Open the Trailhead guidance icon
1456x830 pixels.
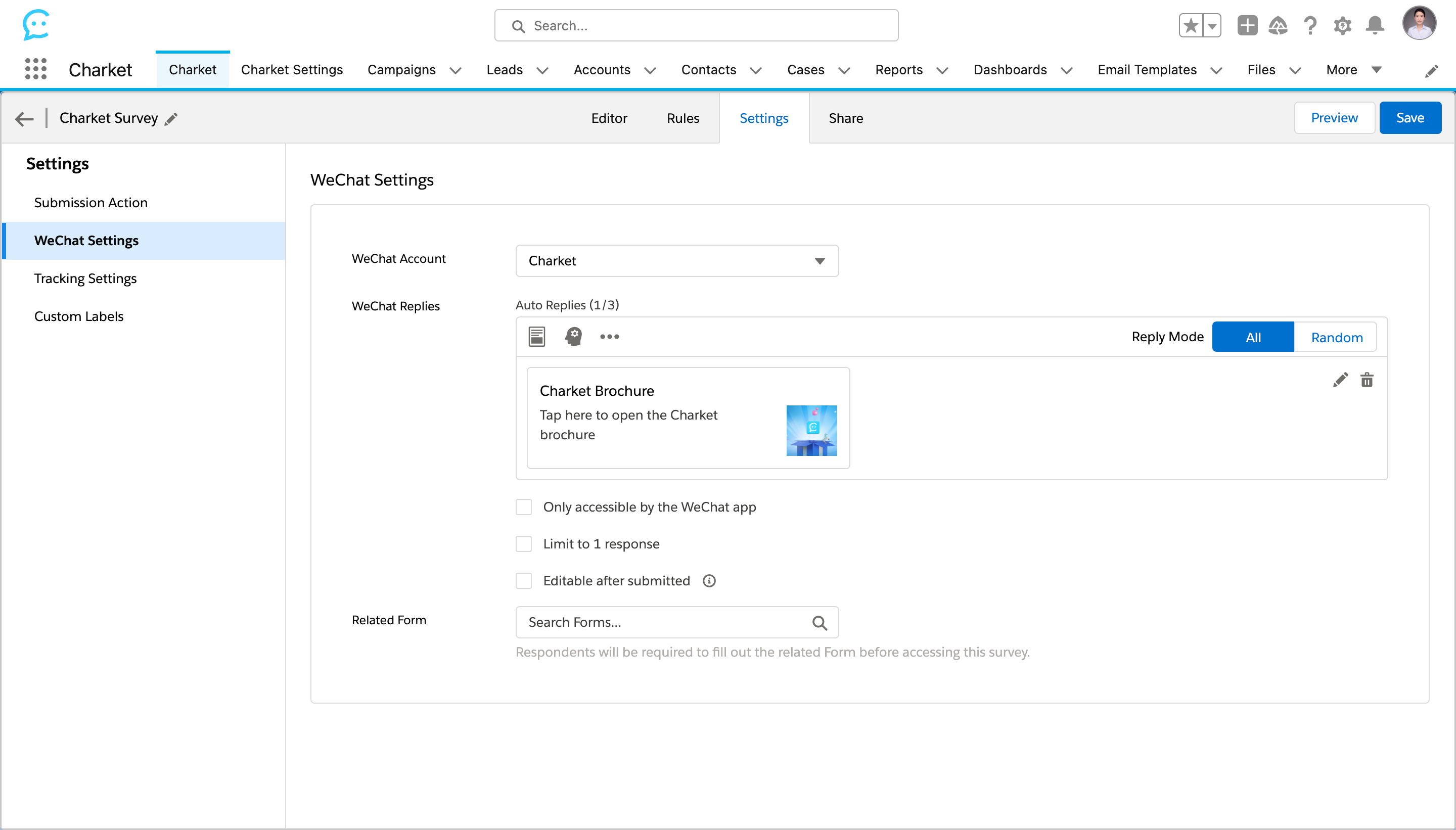coord(1278,26)
